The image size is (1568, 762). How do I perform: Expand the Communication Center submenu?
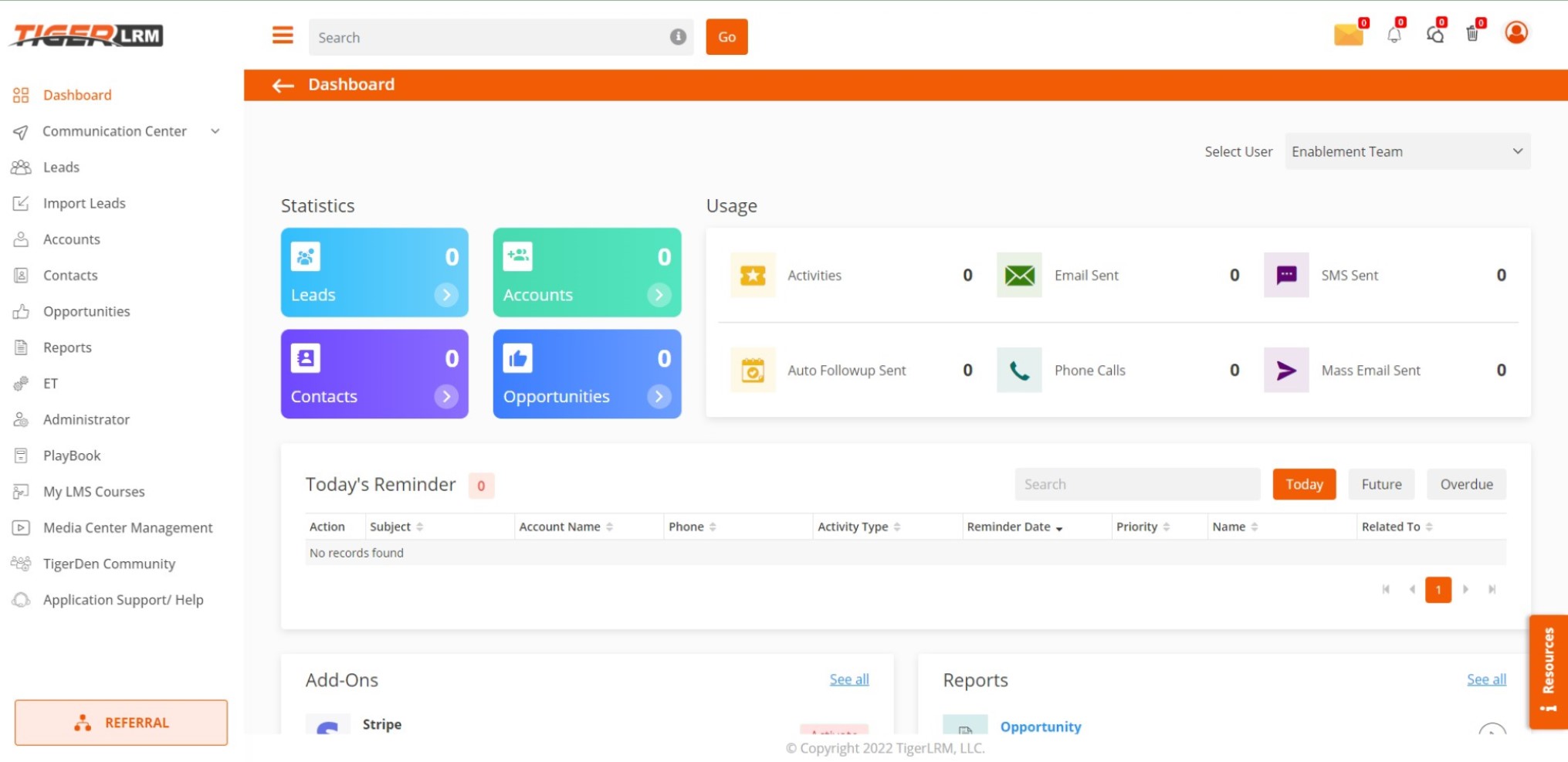pyautogui.click(x=215, y=131)
